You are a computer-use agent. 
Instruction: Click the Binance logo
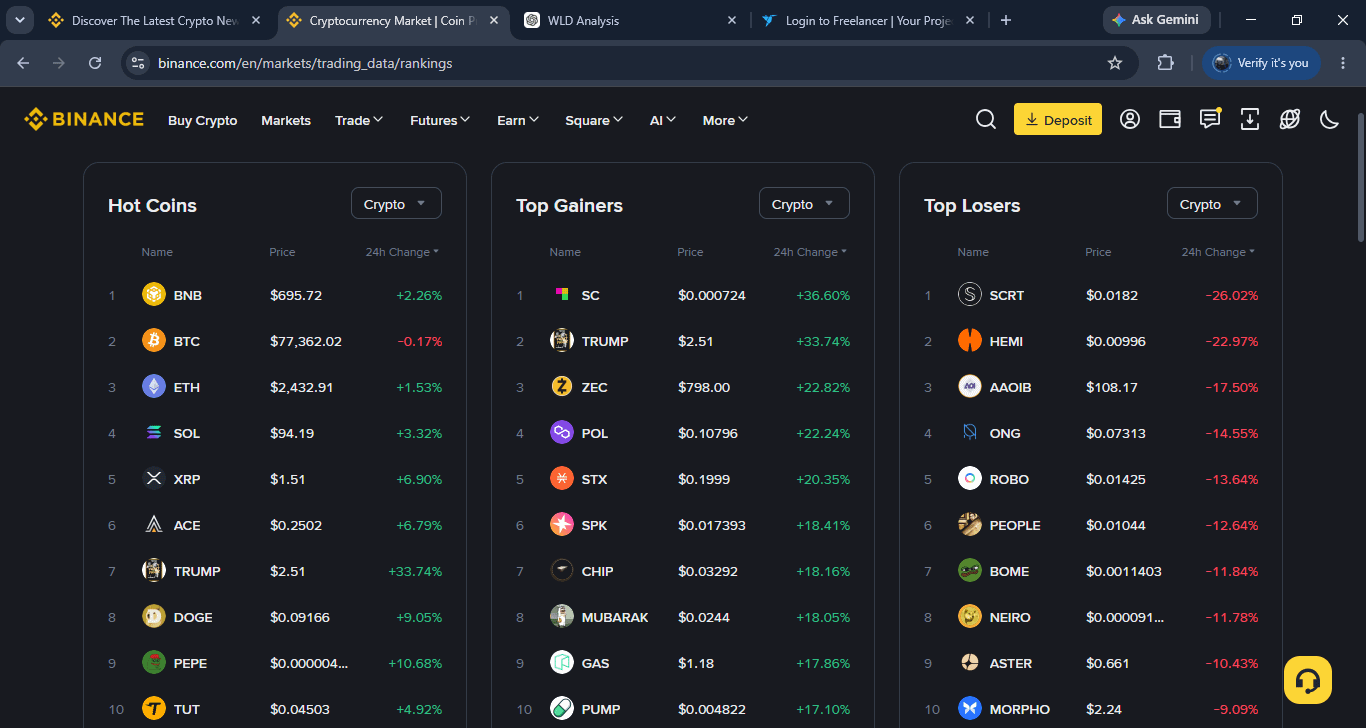[x=84, y=120]
